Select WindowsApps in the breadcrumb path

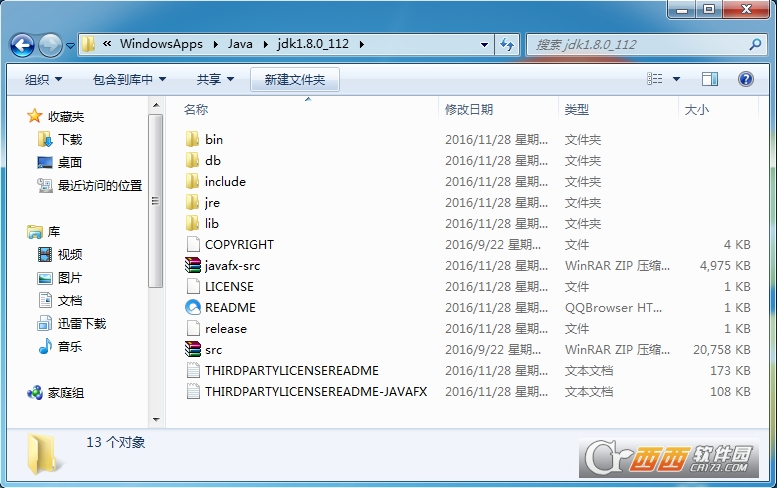click(x=161, y=44)
